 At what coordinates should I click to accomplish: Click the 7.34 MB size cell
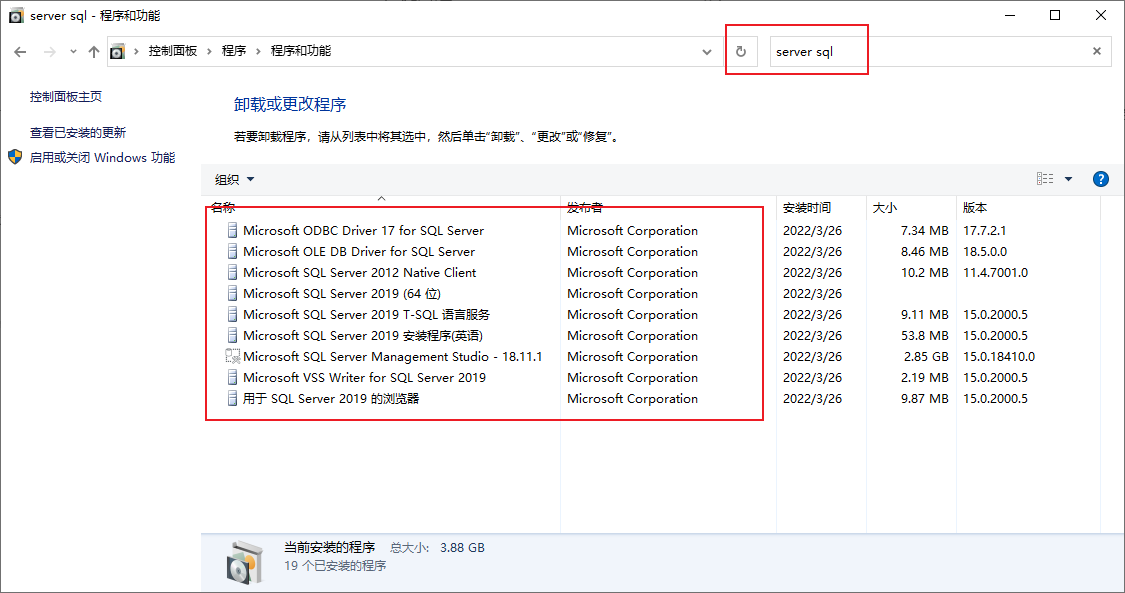coord(925,231)
